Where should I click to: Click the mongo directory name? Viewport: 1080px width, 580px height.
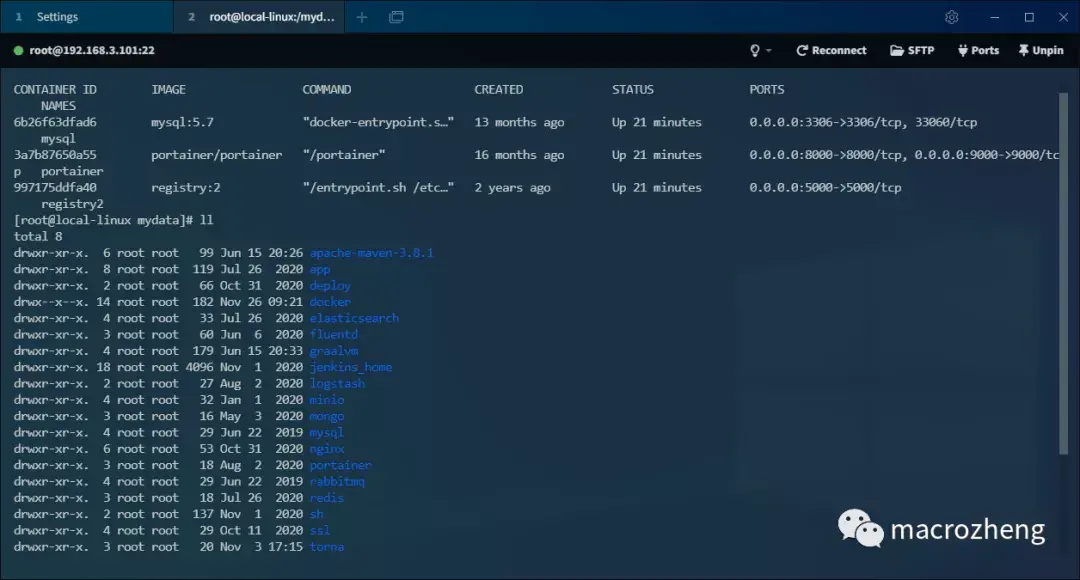tap(326, 417)
